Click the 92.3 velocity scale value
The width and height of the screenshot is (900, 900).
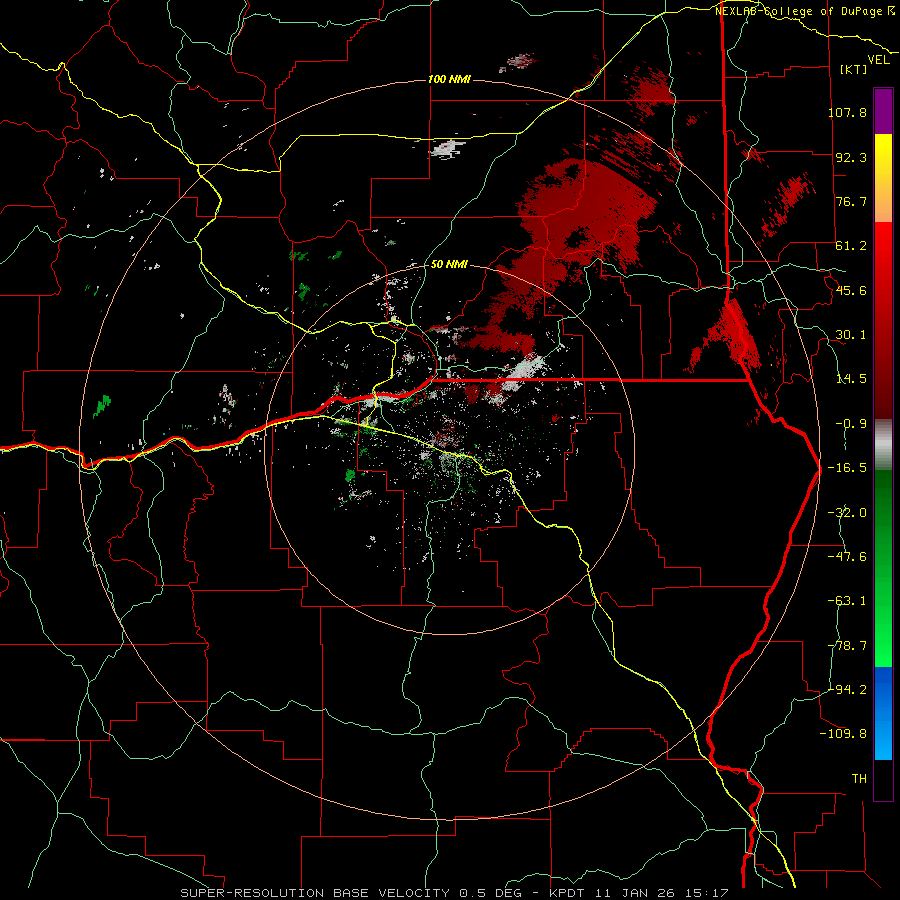pyautogui.click(x=851, y=157)
